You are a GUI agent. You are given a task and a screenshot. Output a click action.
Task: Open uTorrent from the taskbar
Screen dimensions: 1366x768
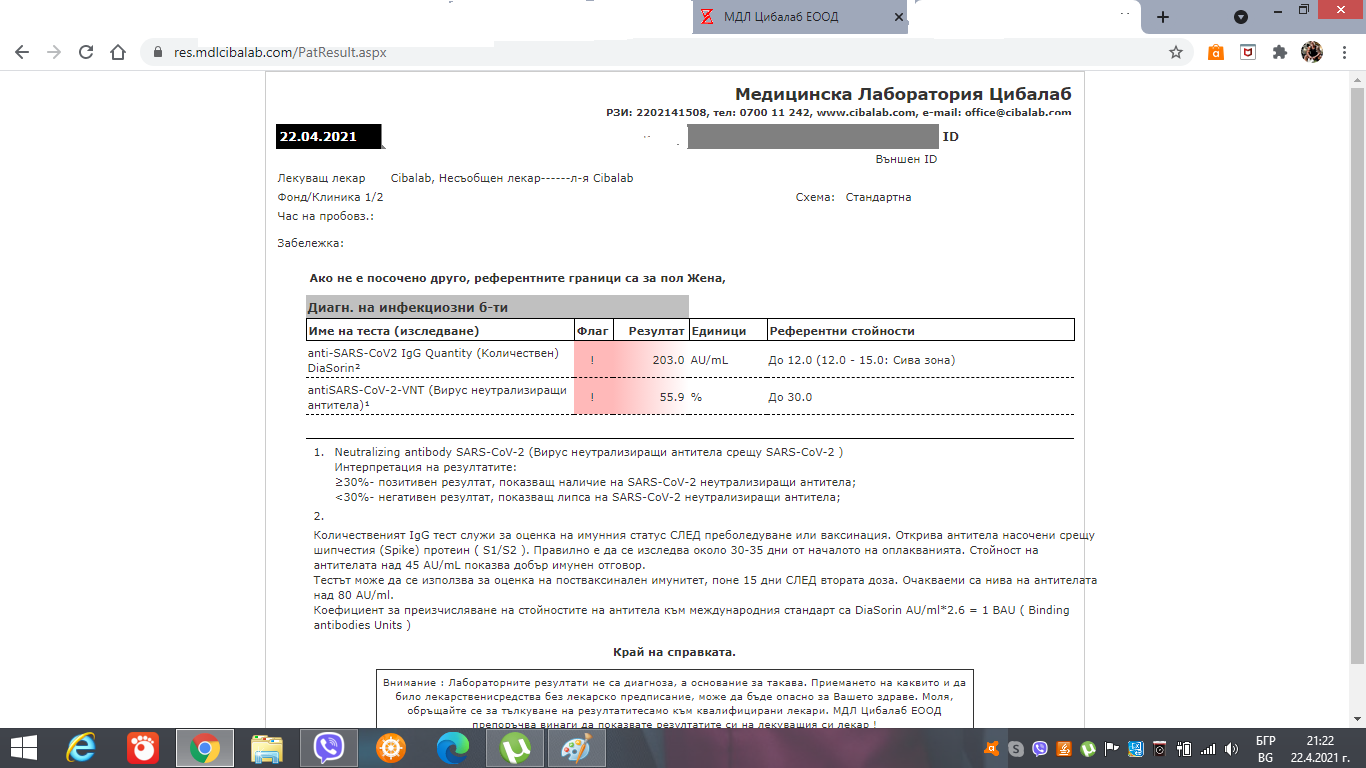click(x=515, y=747)
